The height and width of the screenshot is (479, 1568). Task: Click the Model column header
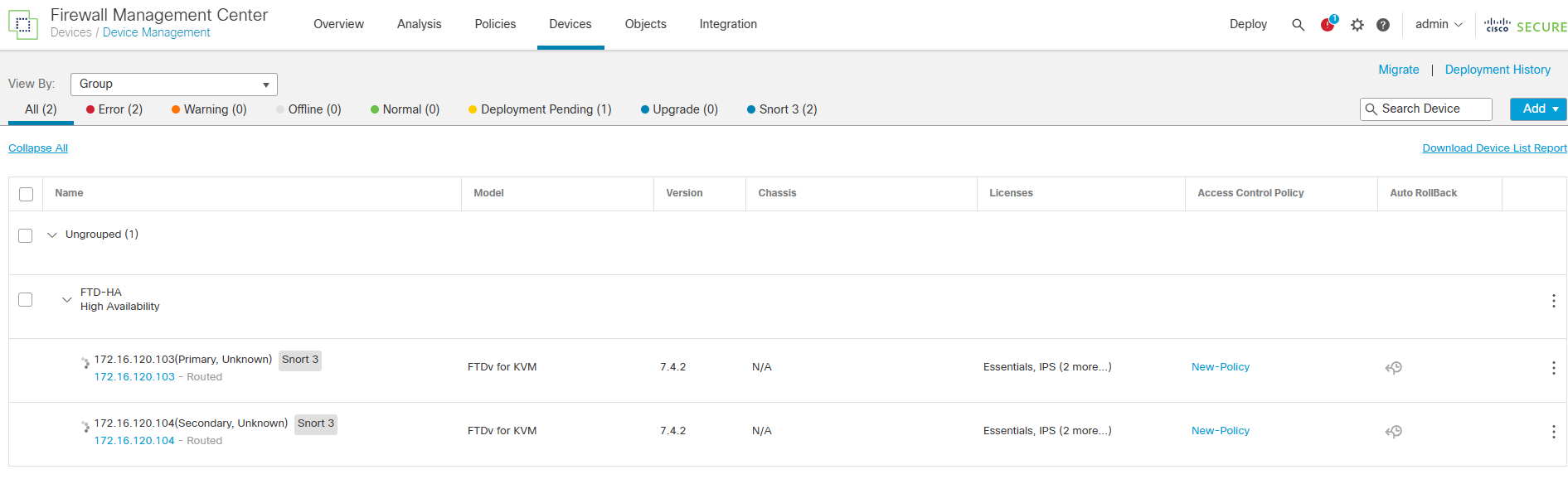488,193
